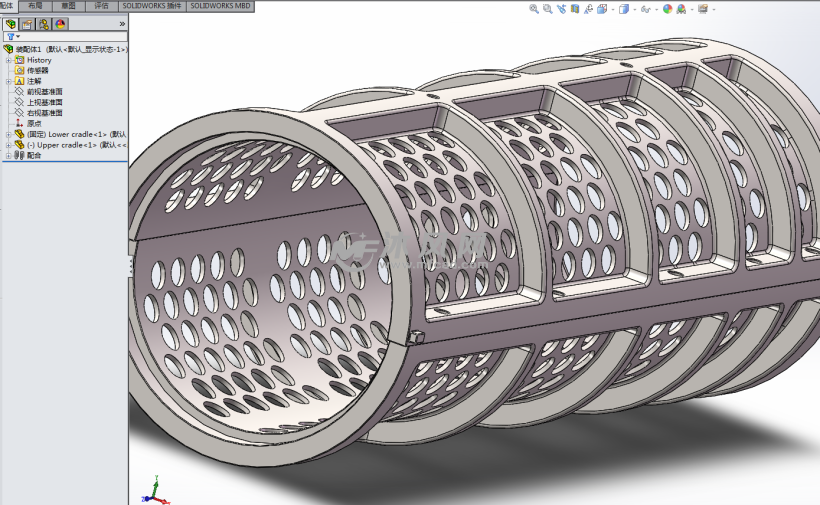Viewport: 820px width, 505px height.
Task: Open the tree filter funnel dropdown
Action: (13, 36)
